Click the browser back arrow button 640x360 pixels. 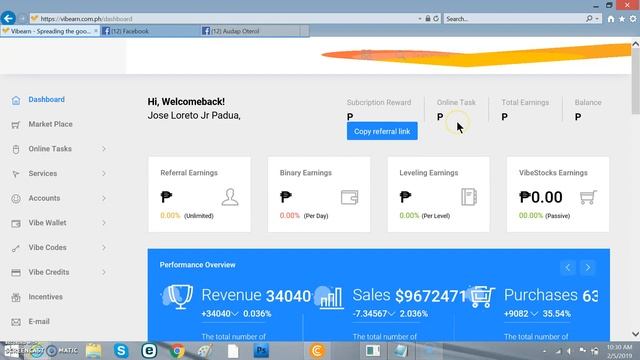pyautogui.click(x=8, y=18)
